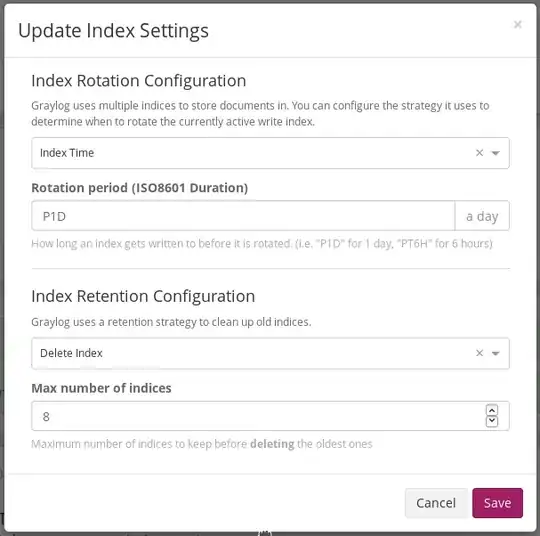
Task: Click the Rotation period (ISO8601 Duration) label
Action: (x=139, y=188)
